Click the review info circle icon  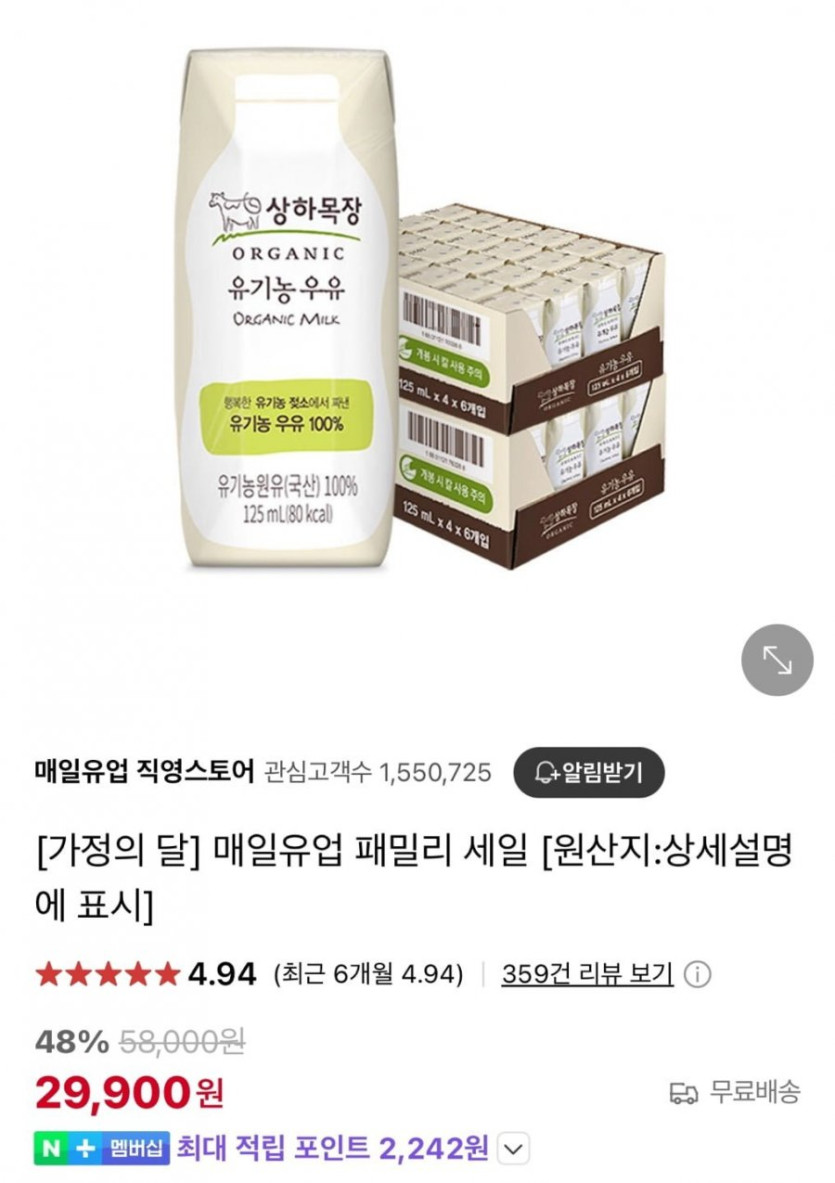697,975
